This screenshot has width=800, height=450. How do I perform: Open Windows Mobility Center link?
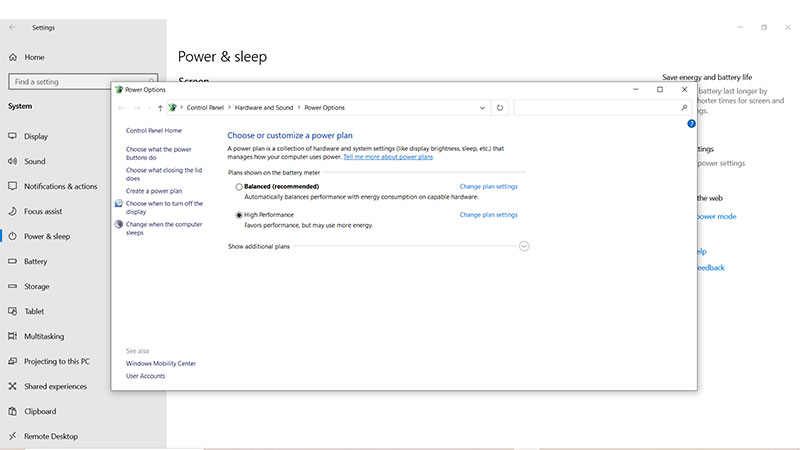[x=161, y=364]
